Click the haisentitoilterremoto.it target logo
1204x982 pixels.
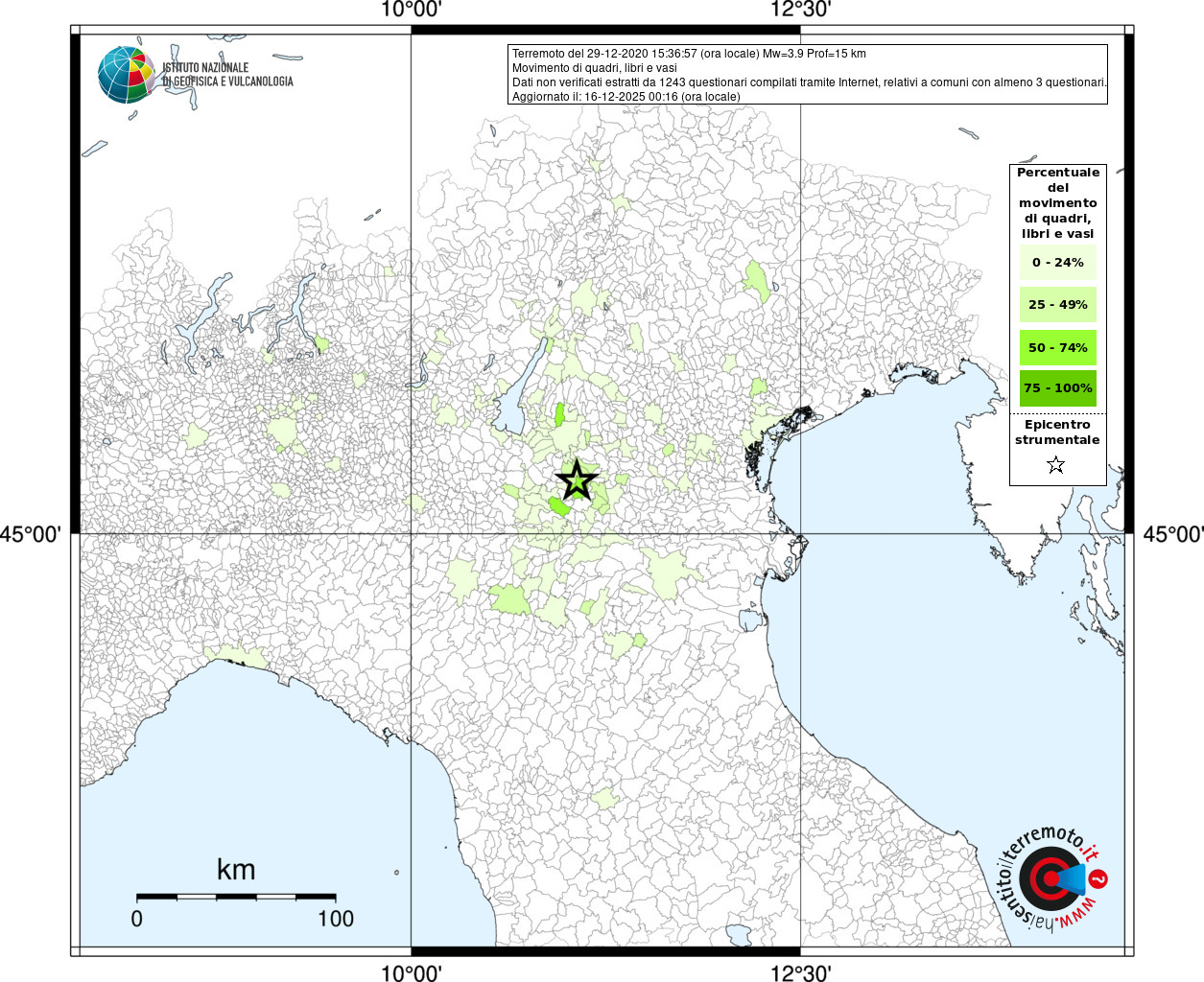point(1049,878)
